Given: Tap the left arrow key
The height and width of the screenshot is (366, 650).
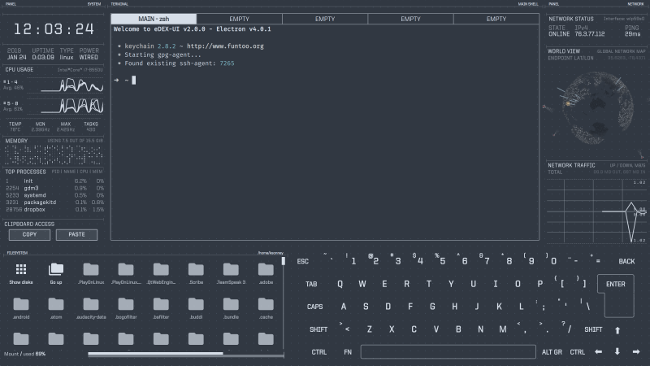Looking at the screenshot, I should [x=598, y=352].
